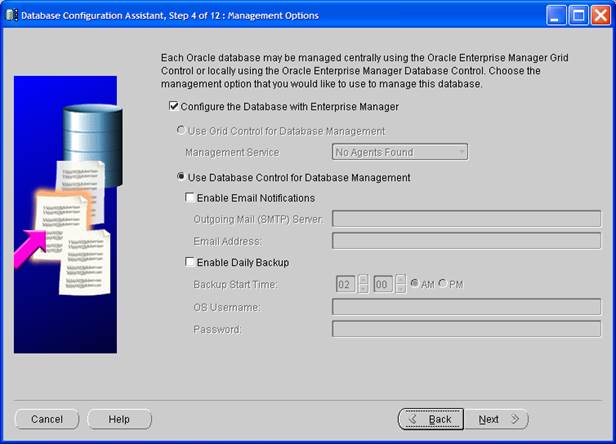Go Back to the previous step
The height and width of the screenshot is (444, 616).
click(x=431, y=419)
